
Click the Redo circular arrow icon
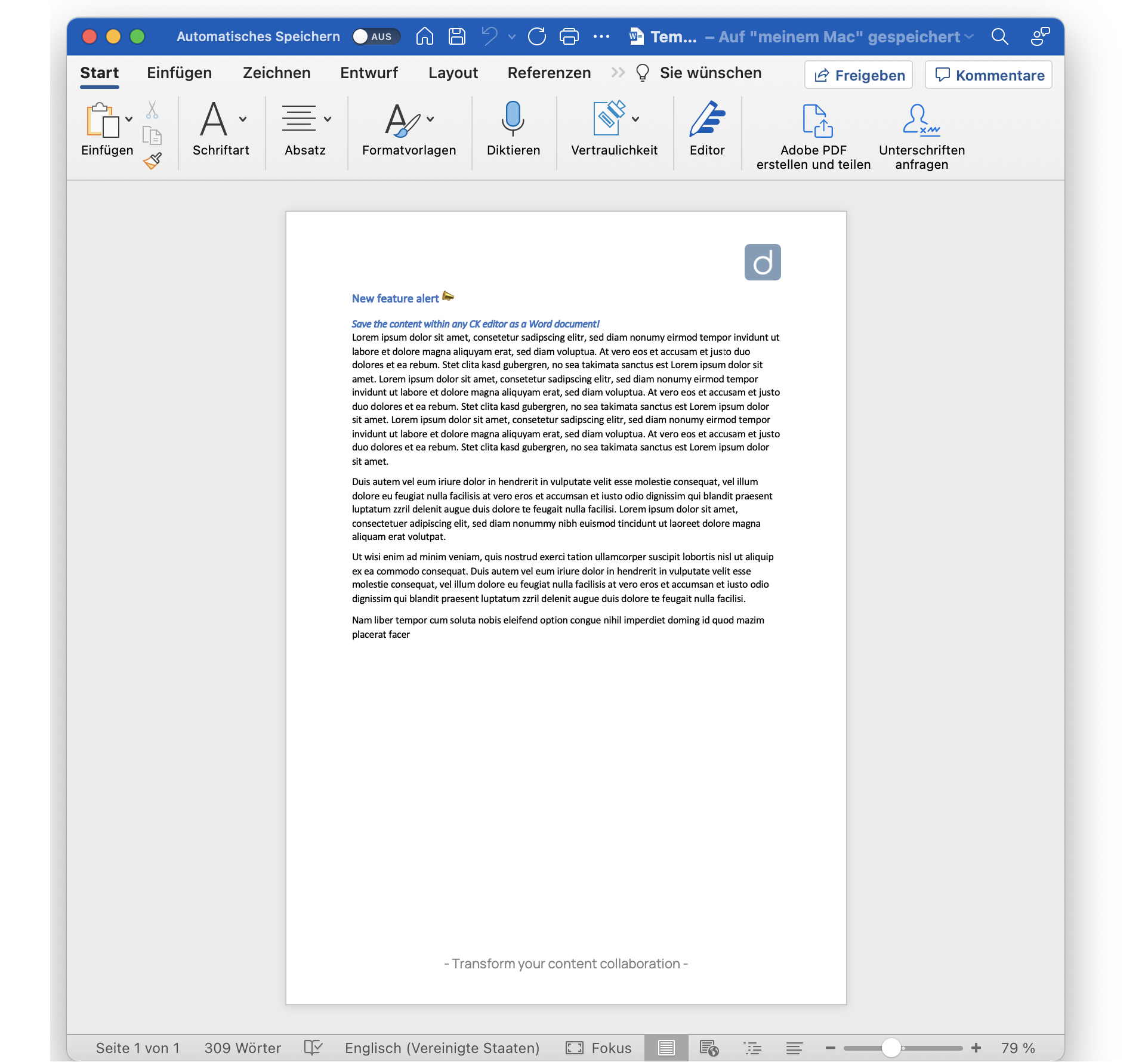click(537, 36)
